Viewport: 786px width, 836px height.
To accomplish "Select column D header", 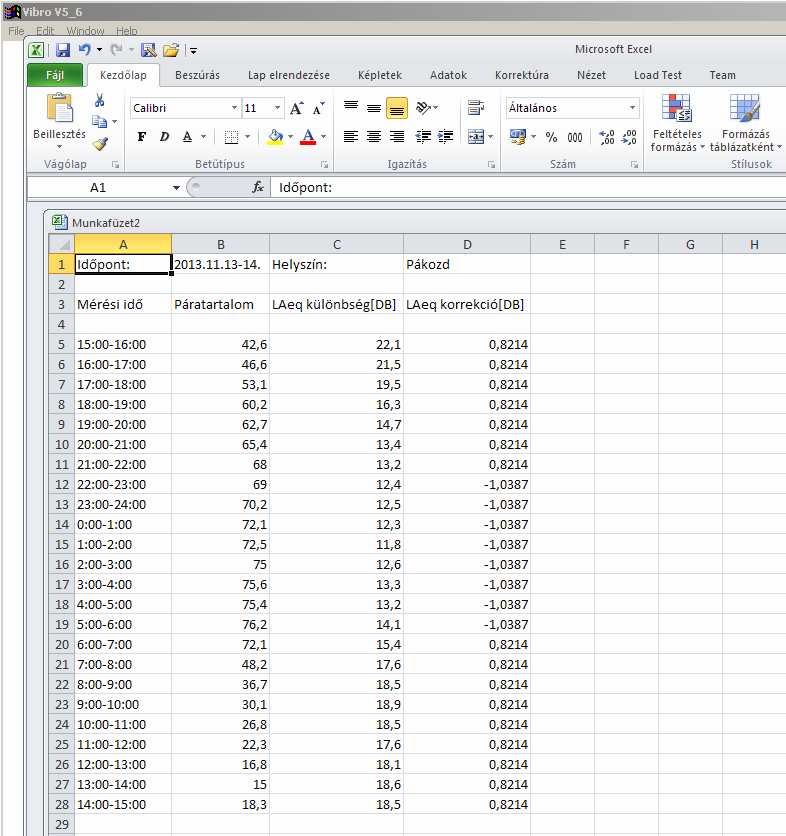I will pos(467,245).
